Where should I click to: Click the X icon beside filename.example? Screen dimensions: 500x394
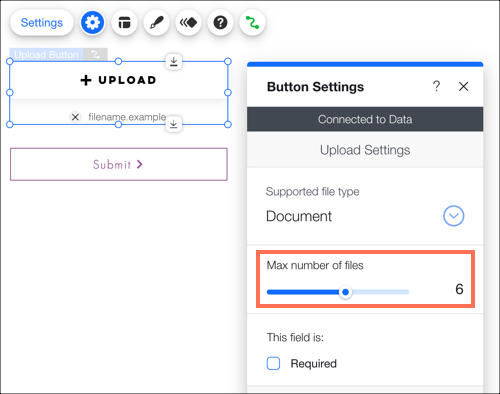pos(75,117)
